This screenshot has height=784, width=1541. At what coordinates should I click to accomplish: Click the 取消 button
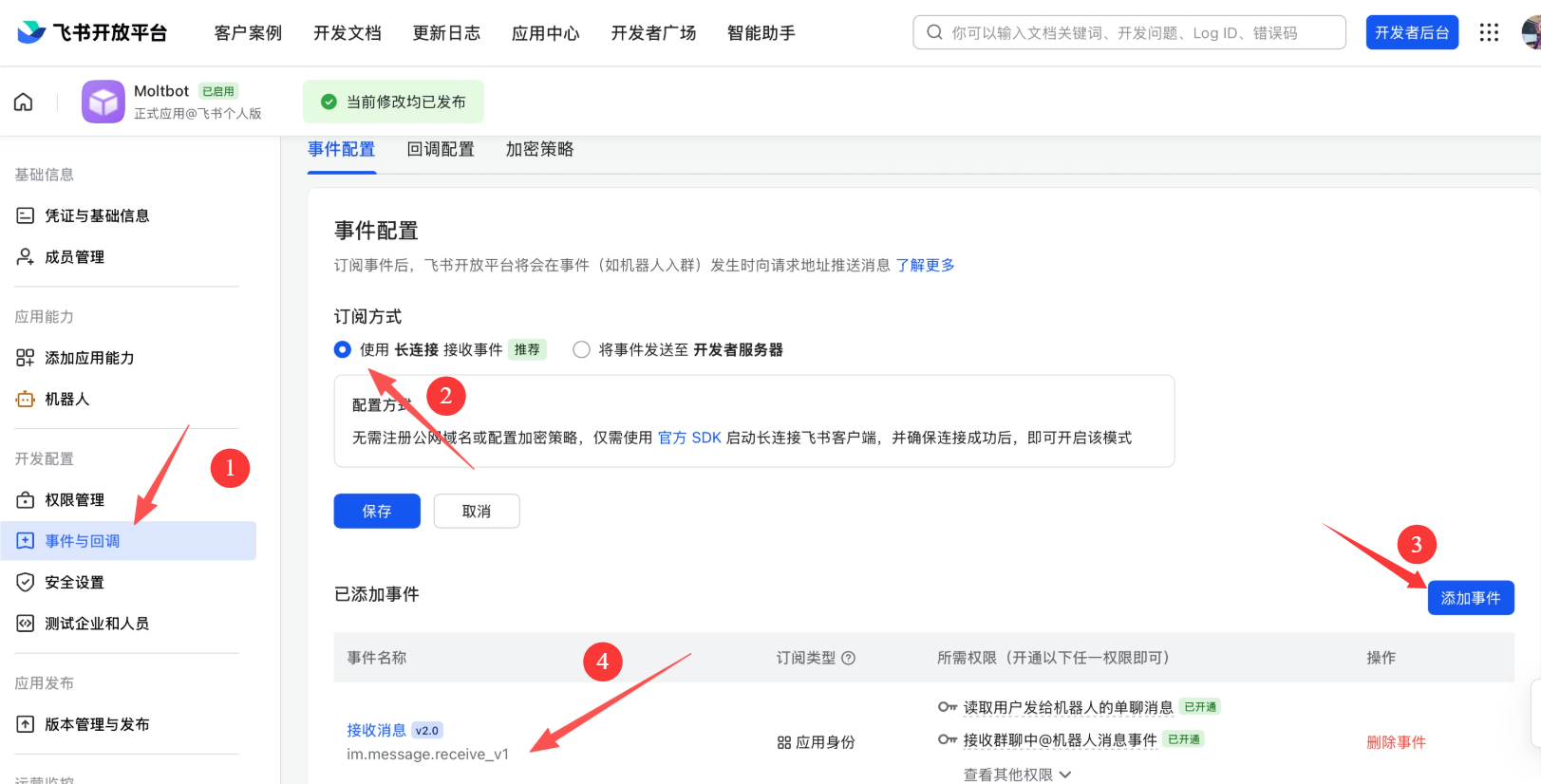tap(477, 512)
